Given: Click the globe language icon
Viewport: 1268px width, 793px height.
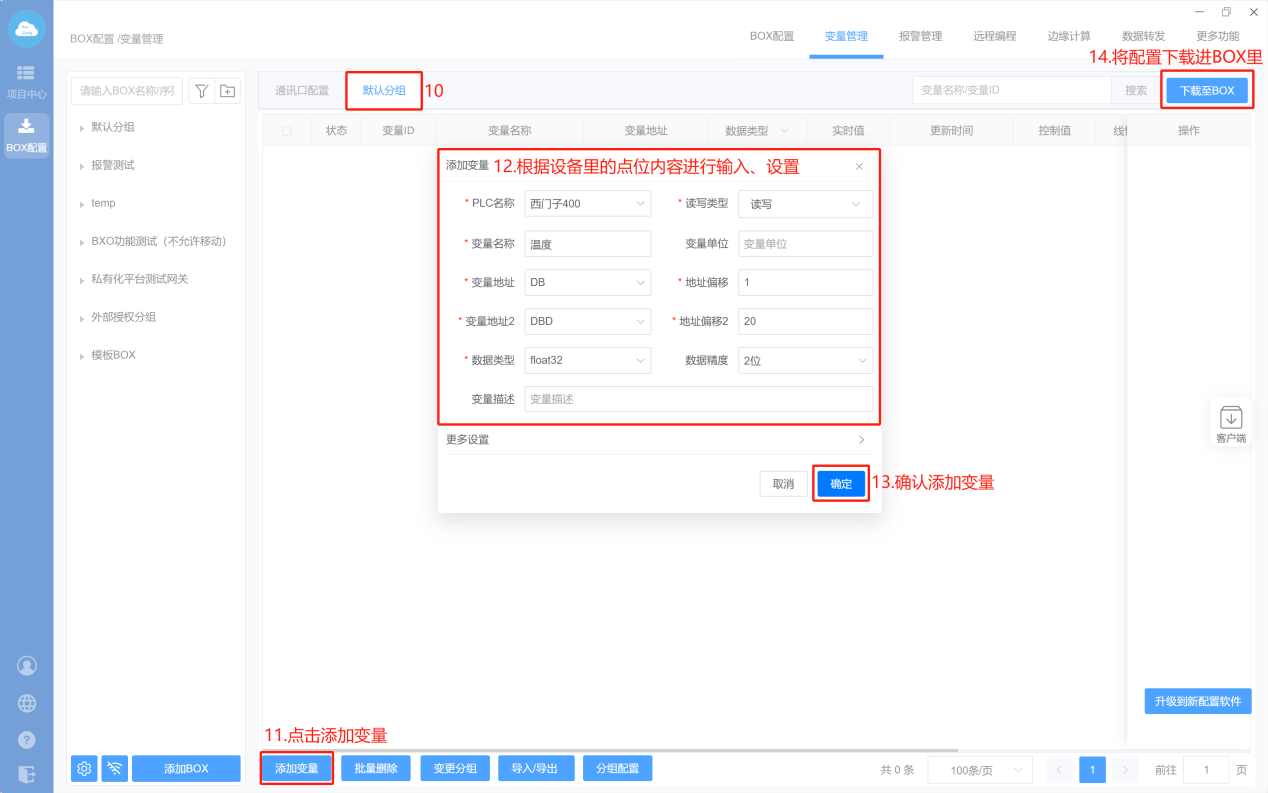Looking at the screenshot, I should (x=27, y=703).
